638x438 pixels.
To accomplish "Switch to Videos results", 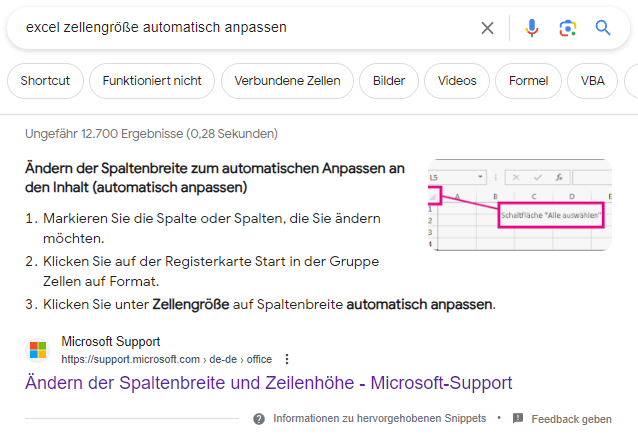I will click(x=457, y=80).
